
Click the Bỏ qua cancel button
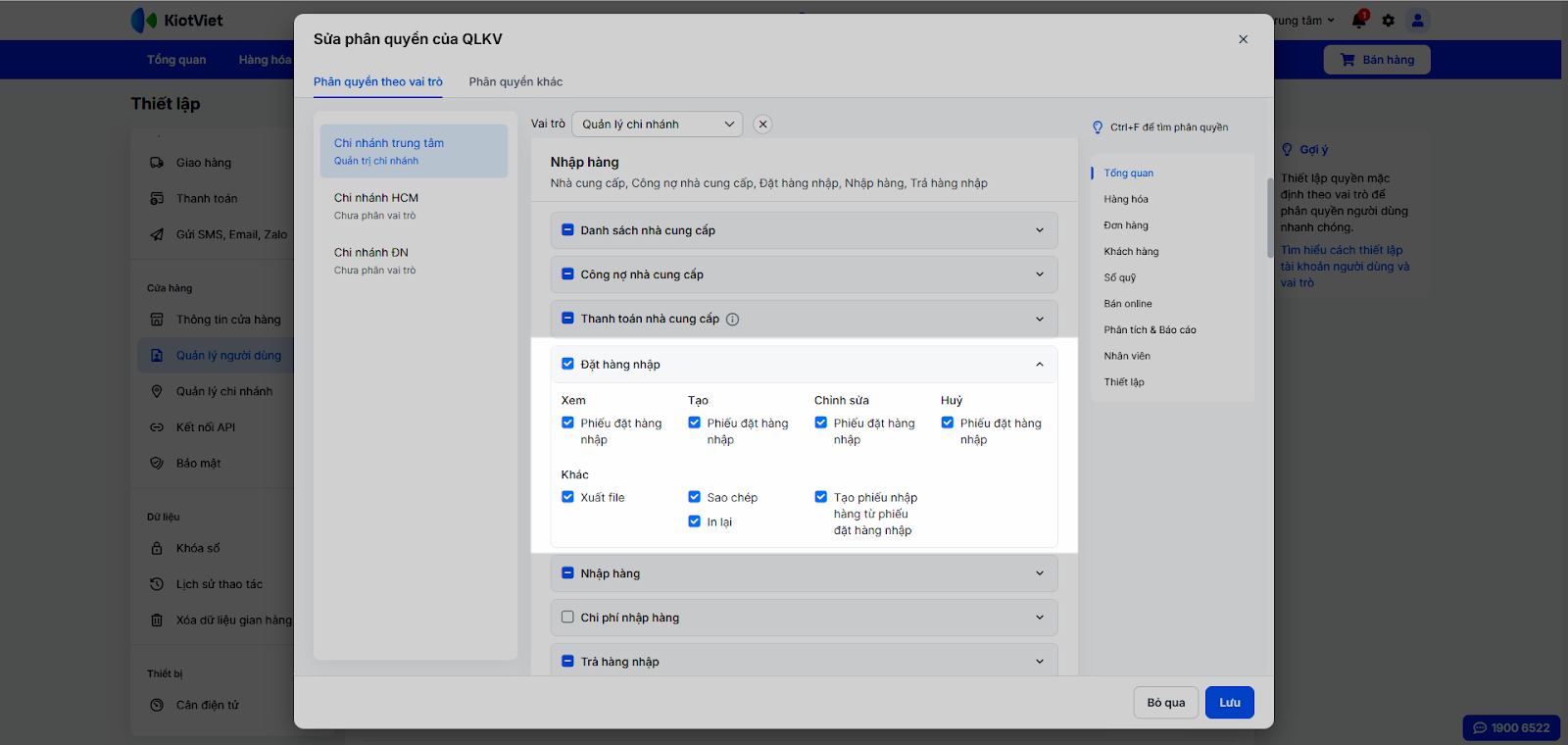click(1165, 703)
